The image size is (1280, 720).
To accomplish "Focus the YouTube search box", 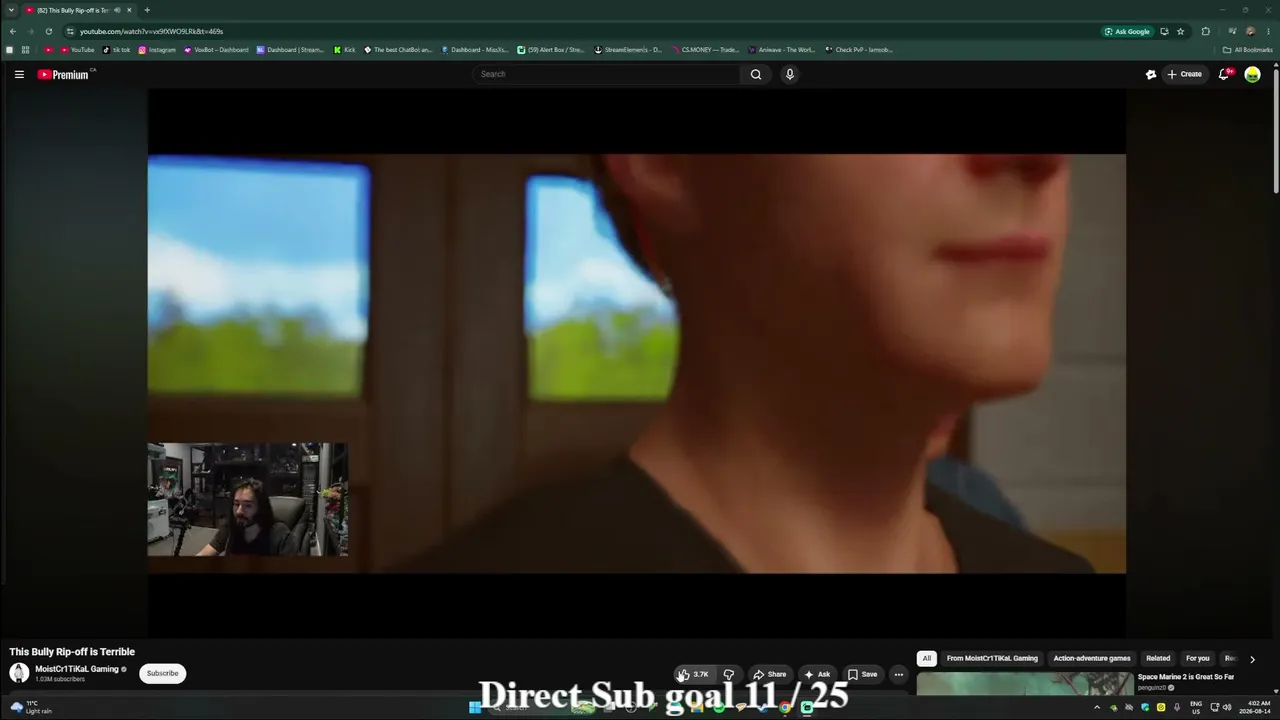I will click(x=606, y=74).
